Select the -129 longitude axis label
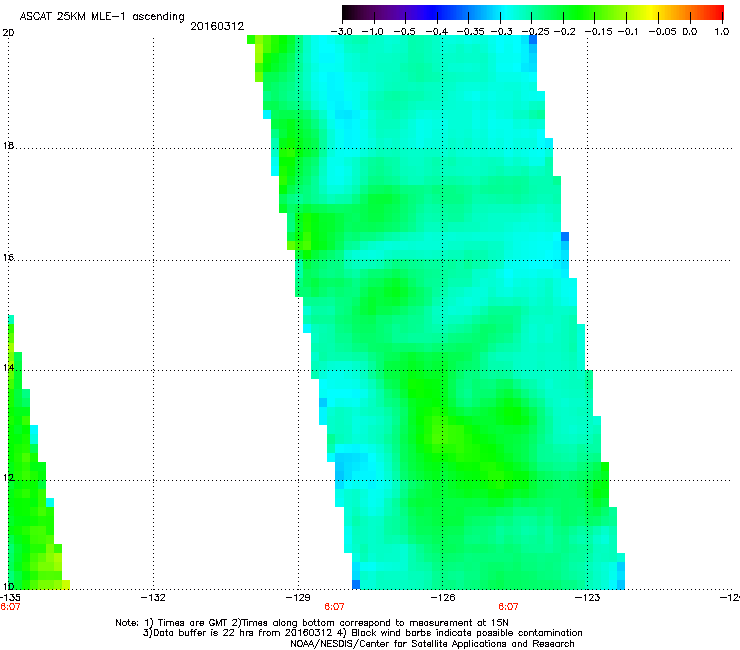Viewport: 740px width, 650px height. (298, 598)
